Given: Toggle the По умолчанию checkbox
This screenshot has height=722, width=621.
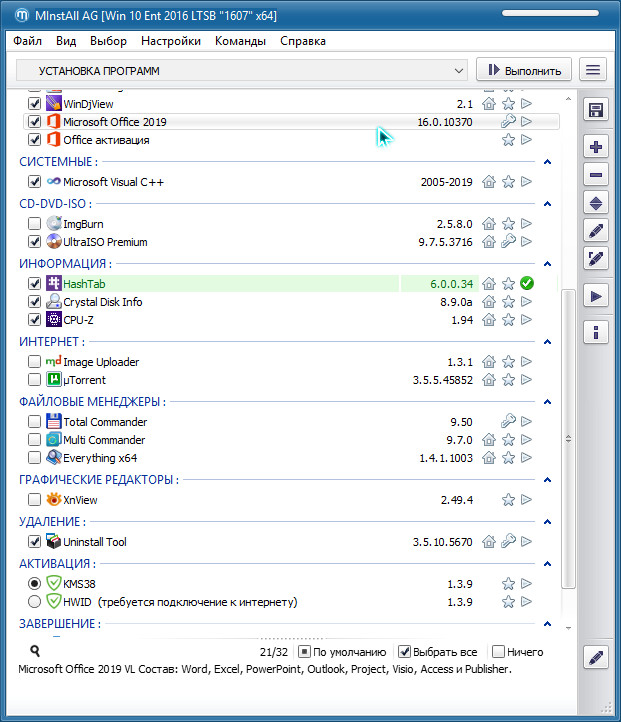Looking at the screenshot, I should pos(304,652).
